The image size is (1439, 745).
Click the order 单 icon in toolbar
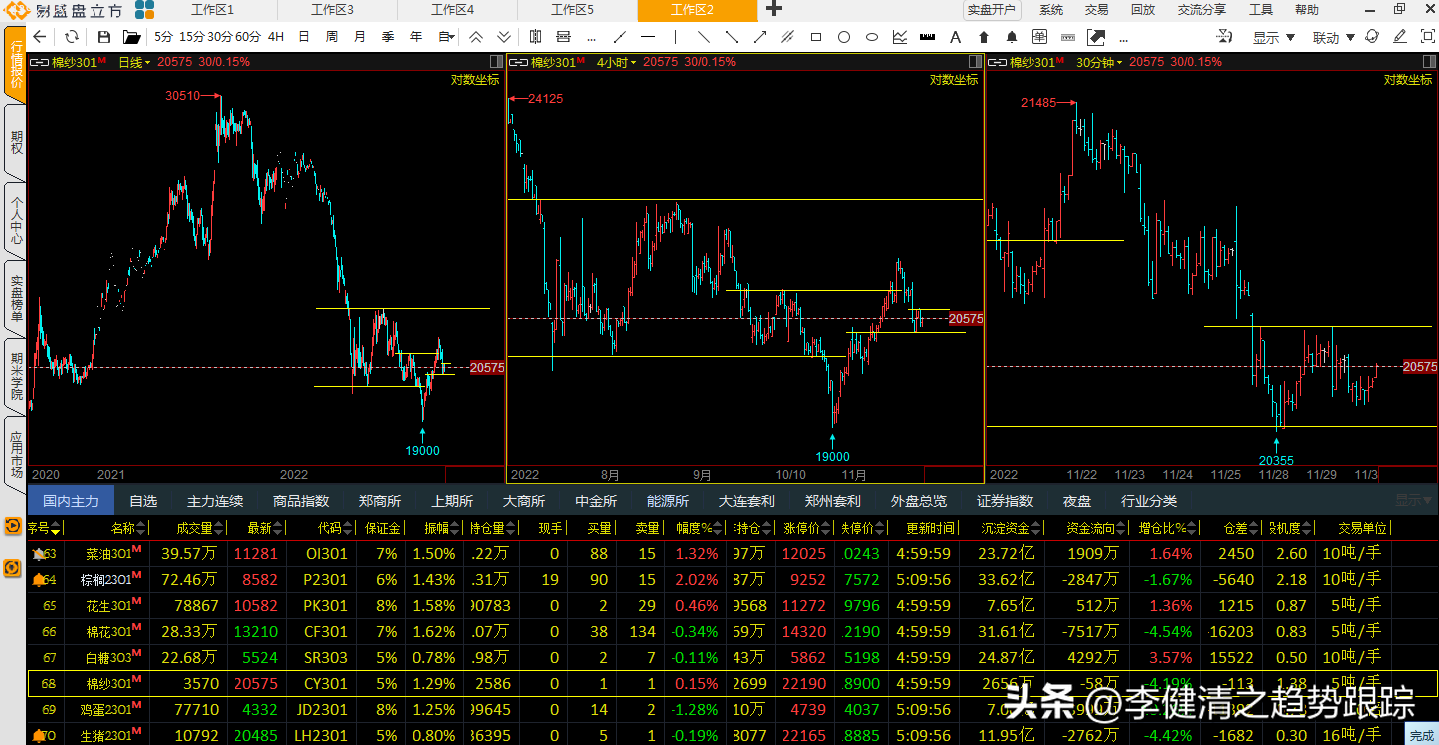(1040, 37)
